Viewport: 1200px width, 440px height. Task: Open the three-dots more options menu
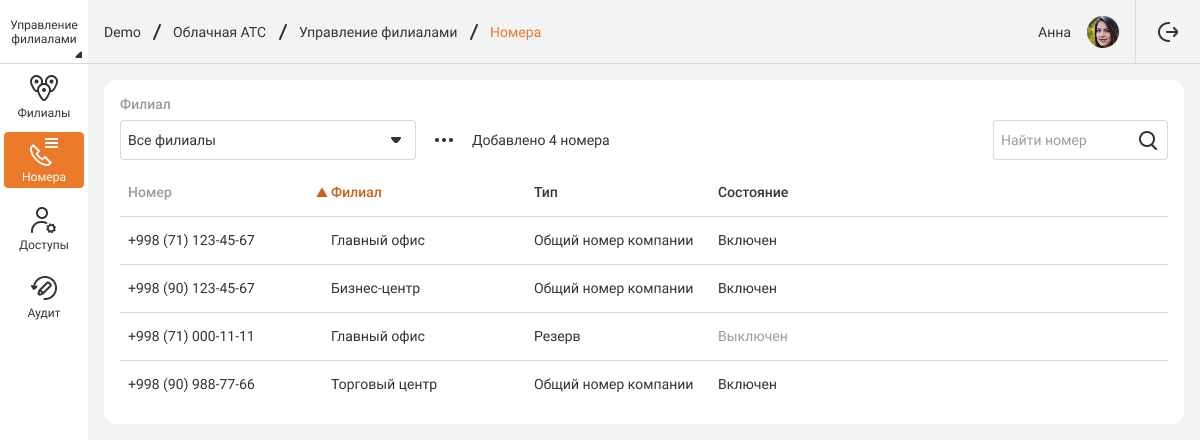pyautogui.click(x=444, y=141)
